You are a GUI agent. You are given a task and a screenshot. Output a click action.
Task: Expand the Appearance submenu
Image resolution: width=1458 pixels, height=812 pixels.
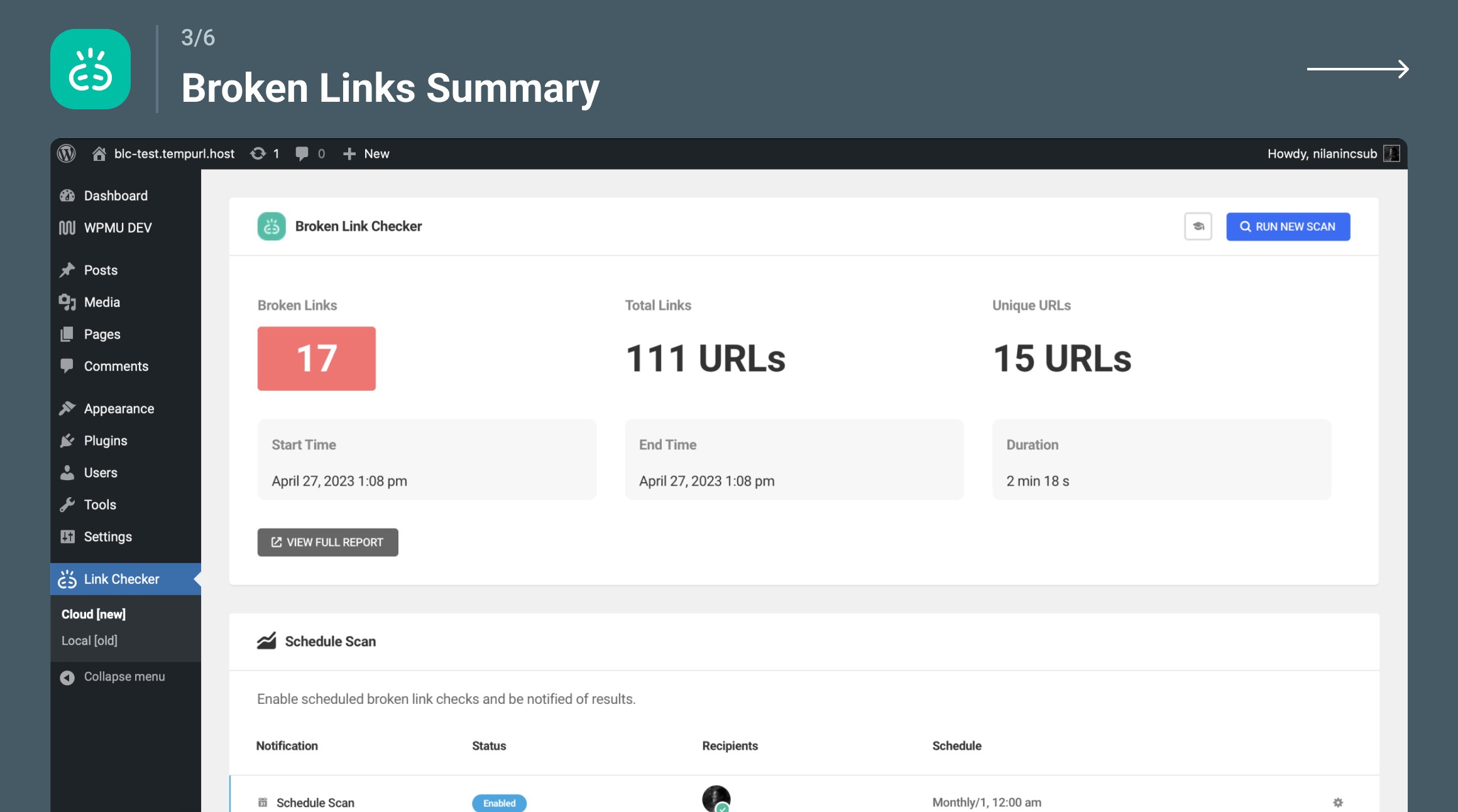point(119,408)
